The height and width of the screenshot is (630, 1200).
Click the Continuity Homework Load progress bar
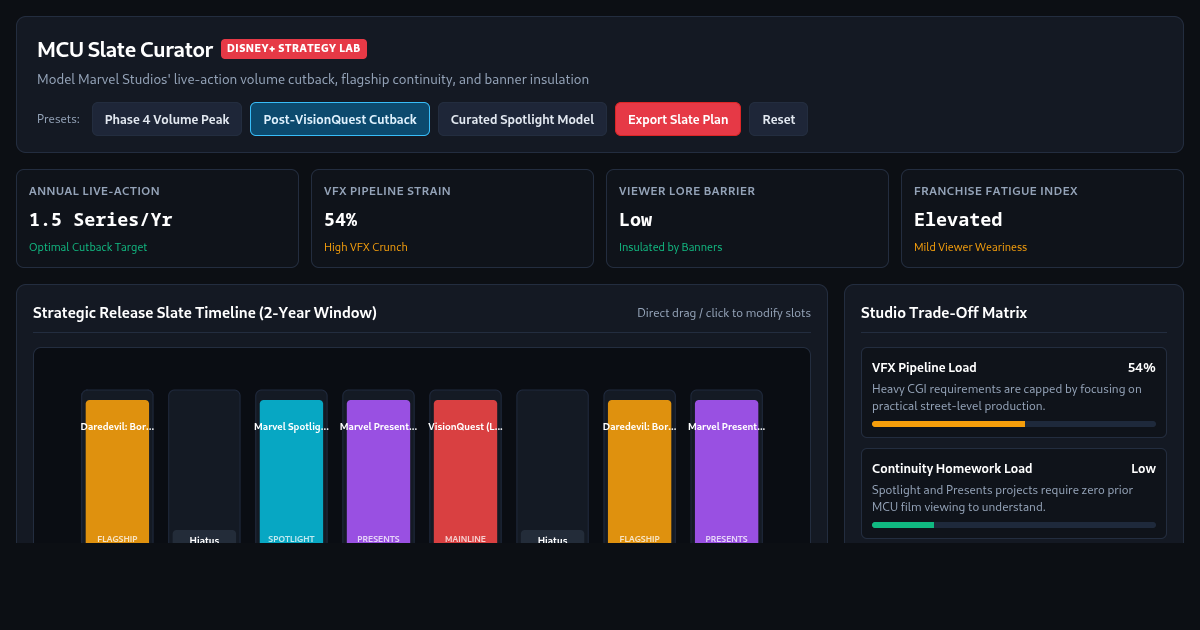1014,525
